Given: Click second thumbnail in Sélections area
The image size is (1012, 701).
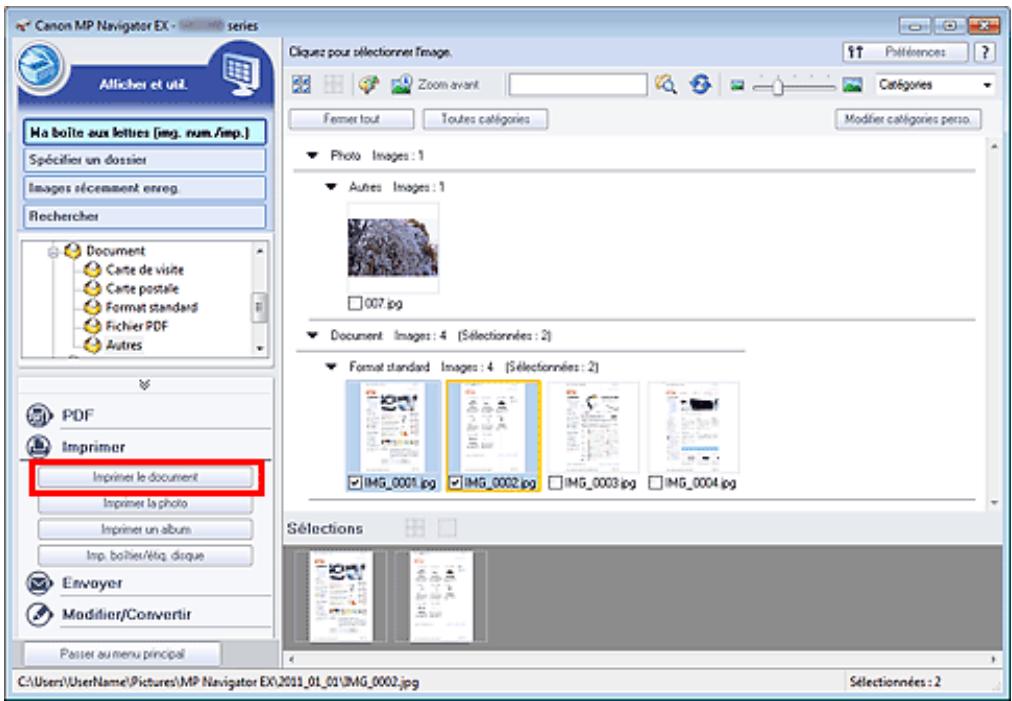Looking at the screenshot, I should [441, 596].
